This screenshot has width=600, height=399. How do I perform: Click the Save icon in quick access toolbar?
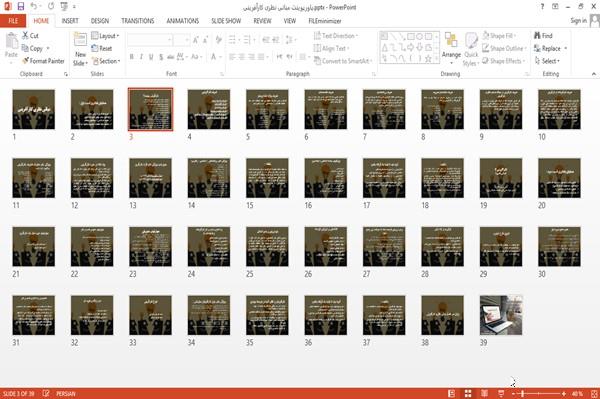point(21,7)
